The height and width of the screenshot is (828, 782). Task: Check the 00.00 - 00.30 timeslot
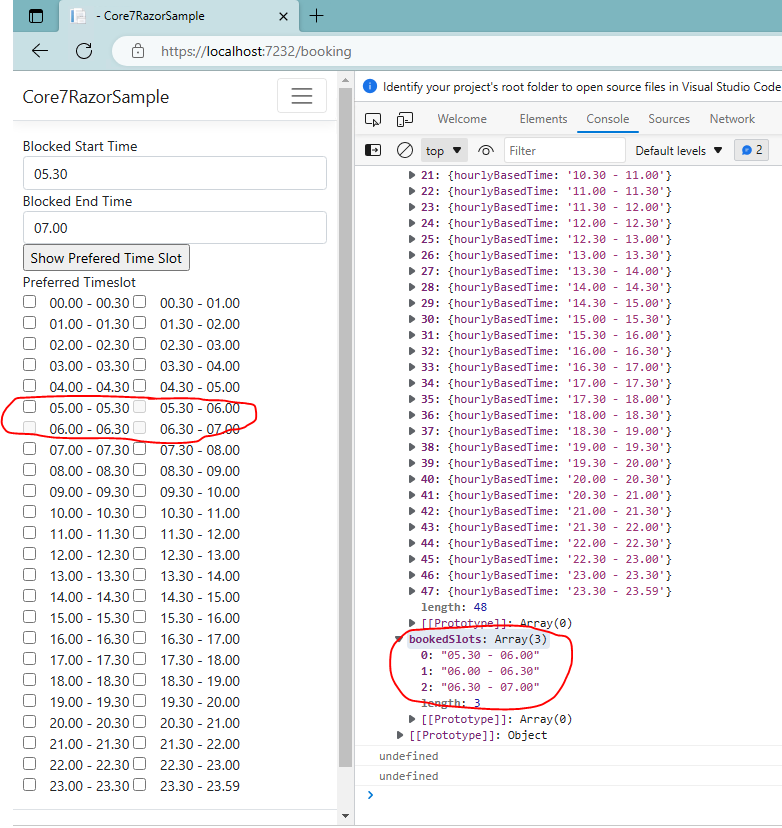point(30,302)
